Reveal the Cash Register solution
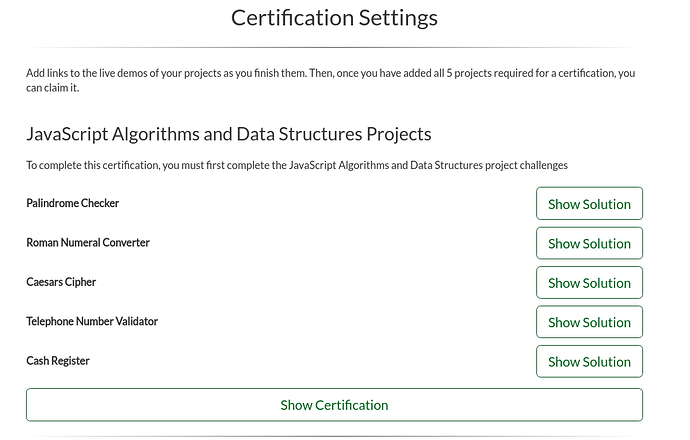Screen dimensions: 690x440 [x=589, y=361]
